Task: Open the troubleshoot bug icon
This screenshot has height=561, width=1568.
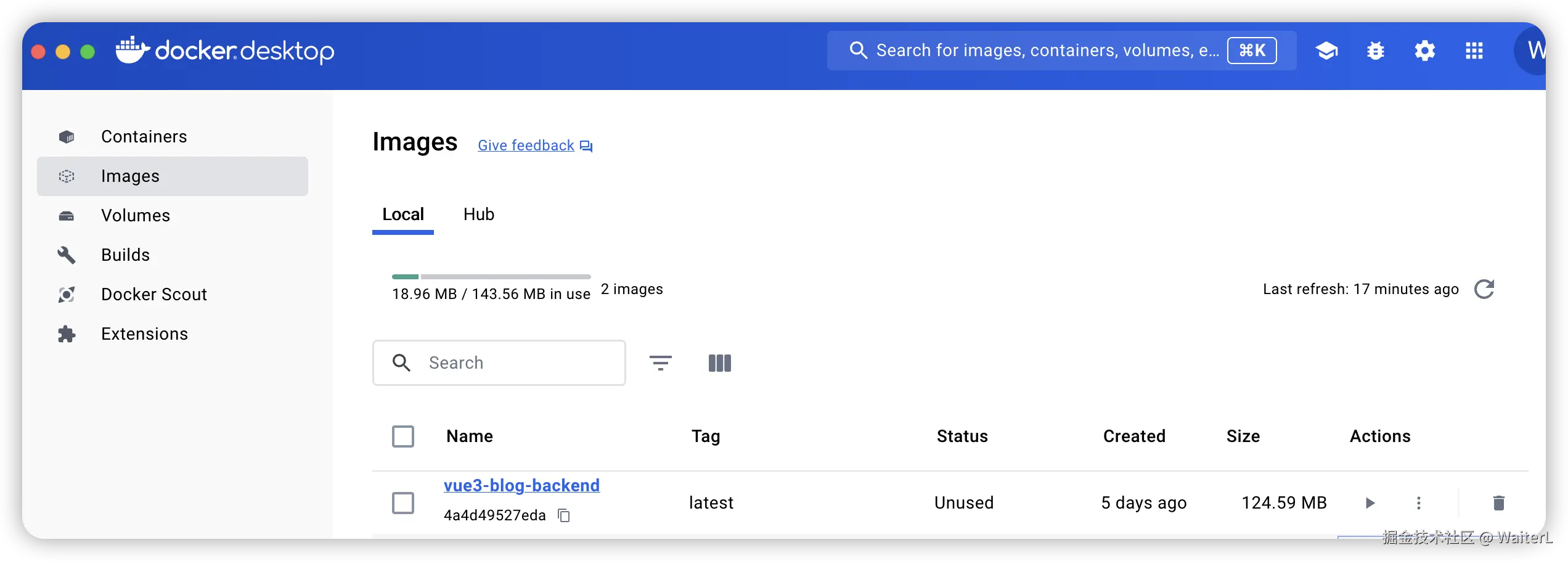Action: click(x=1375, y=51)
